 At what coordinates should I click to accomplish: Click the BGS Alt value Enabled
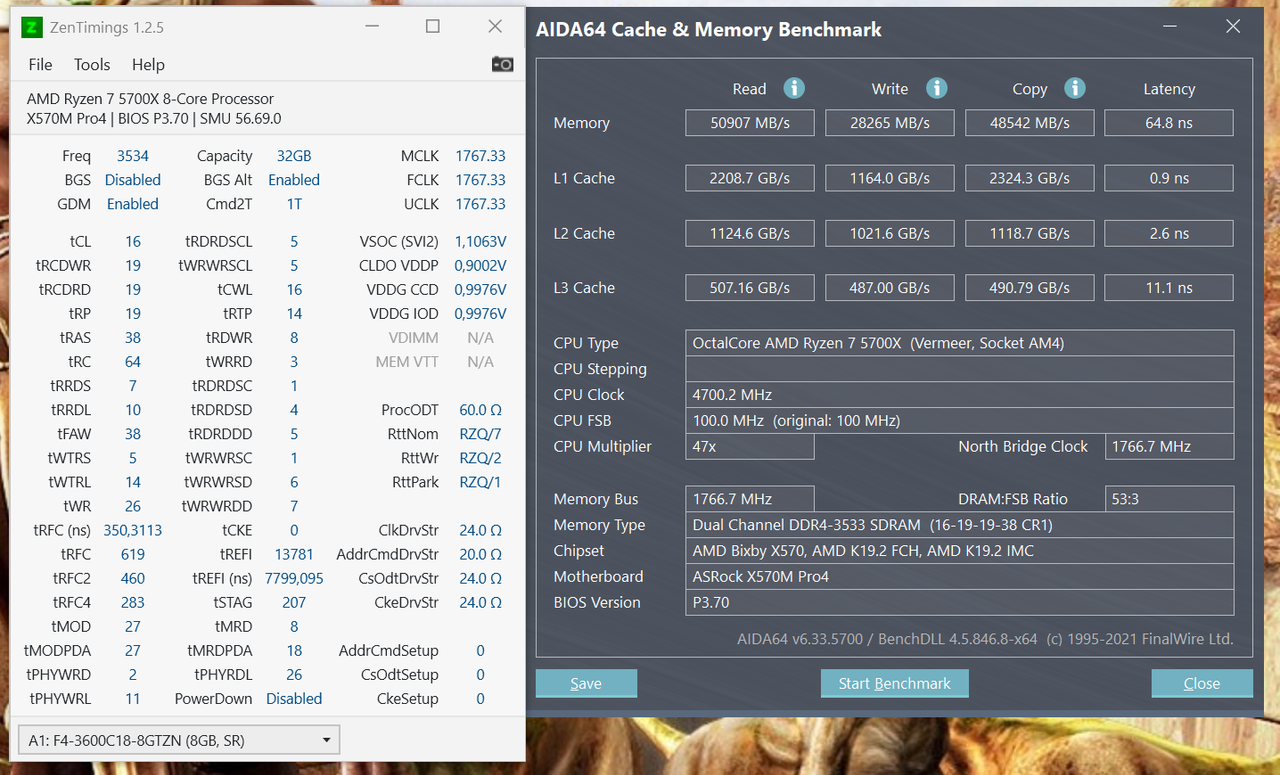click(x=294, y=180)
